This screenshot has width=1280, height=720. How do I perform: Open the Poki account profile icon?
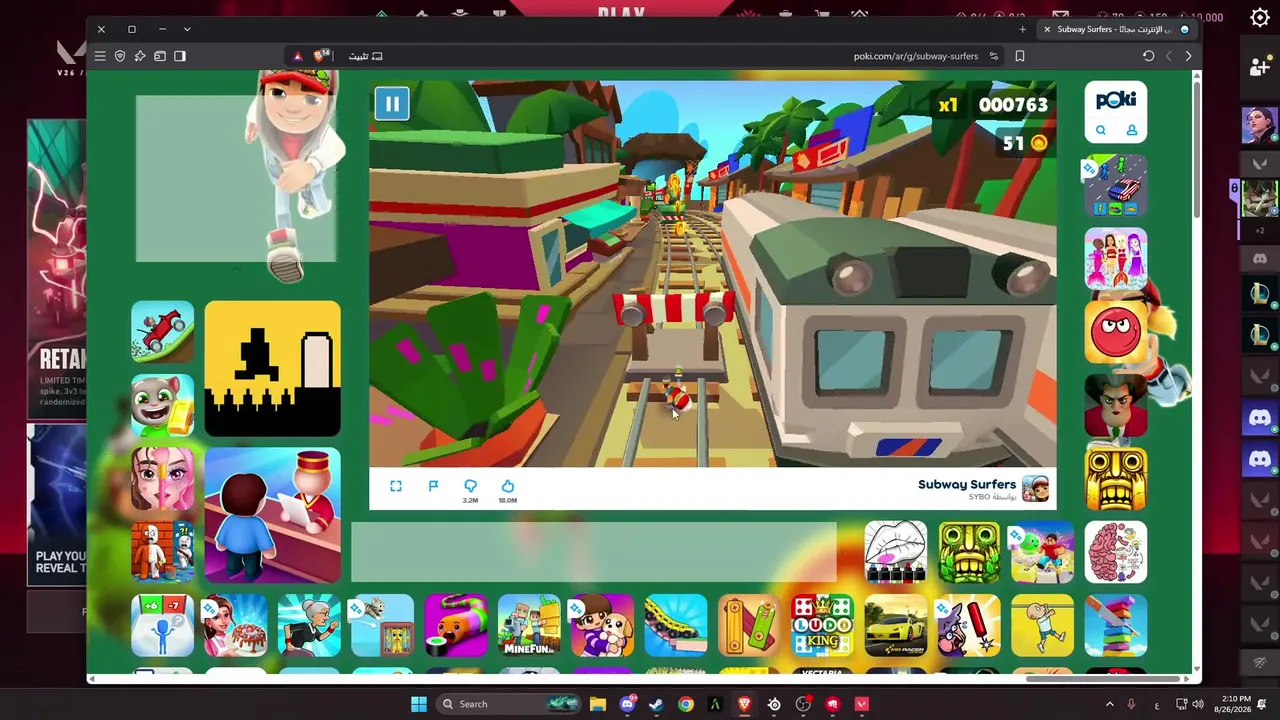click(1132, 130)
